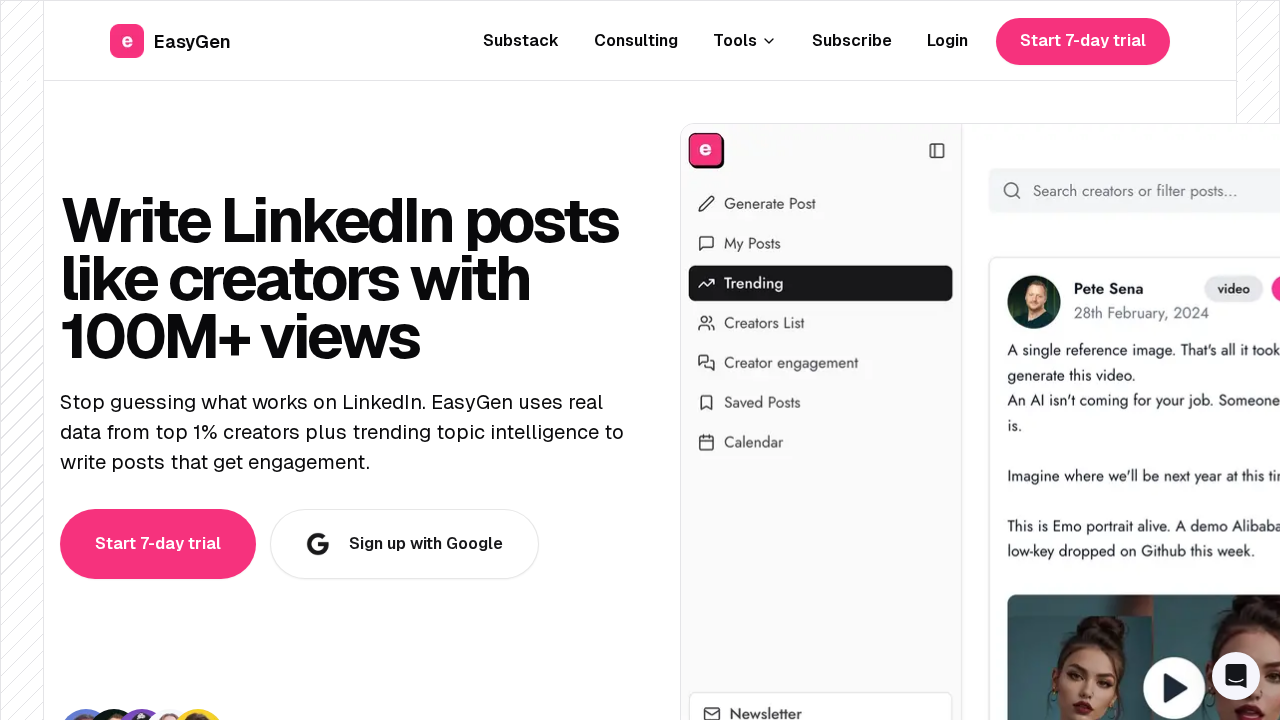Toggle the sidebar collapse panel icon
Image resolution: width=1280 pixels, height=720 pixels.
pos(937,151)
